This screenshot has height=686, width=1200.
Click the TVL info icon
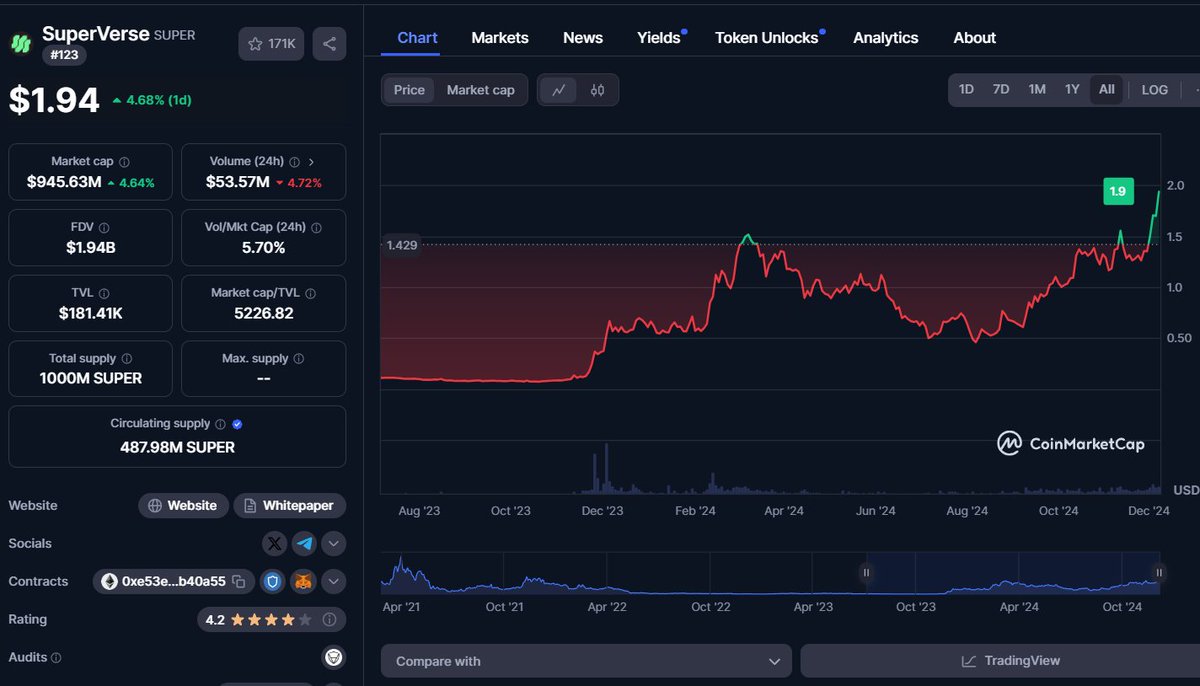point(104,294)
